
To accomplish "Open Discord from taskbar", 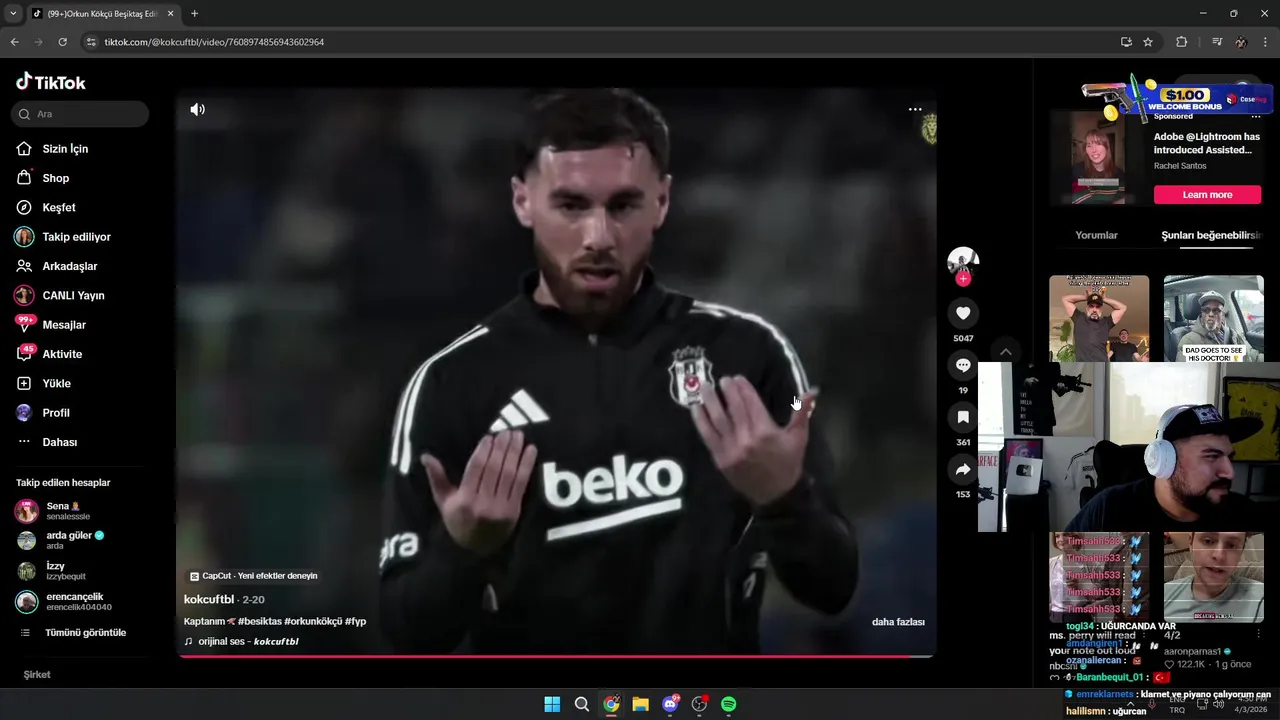I will tap(670, 704).
